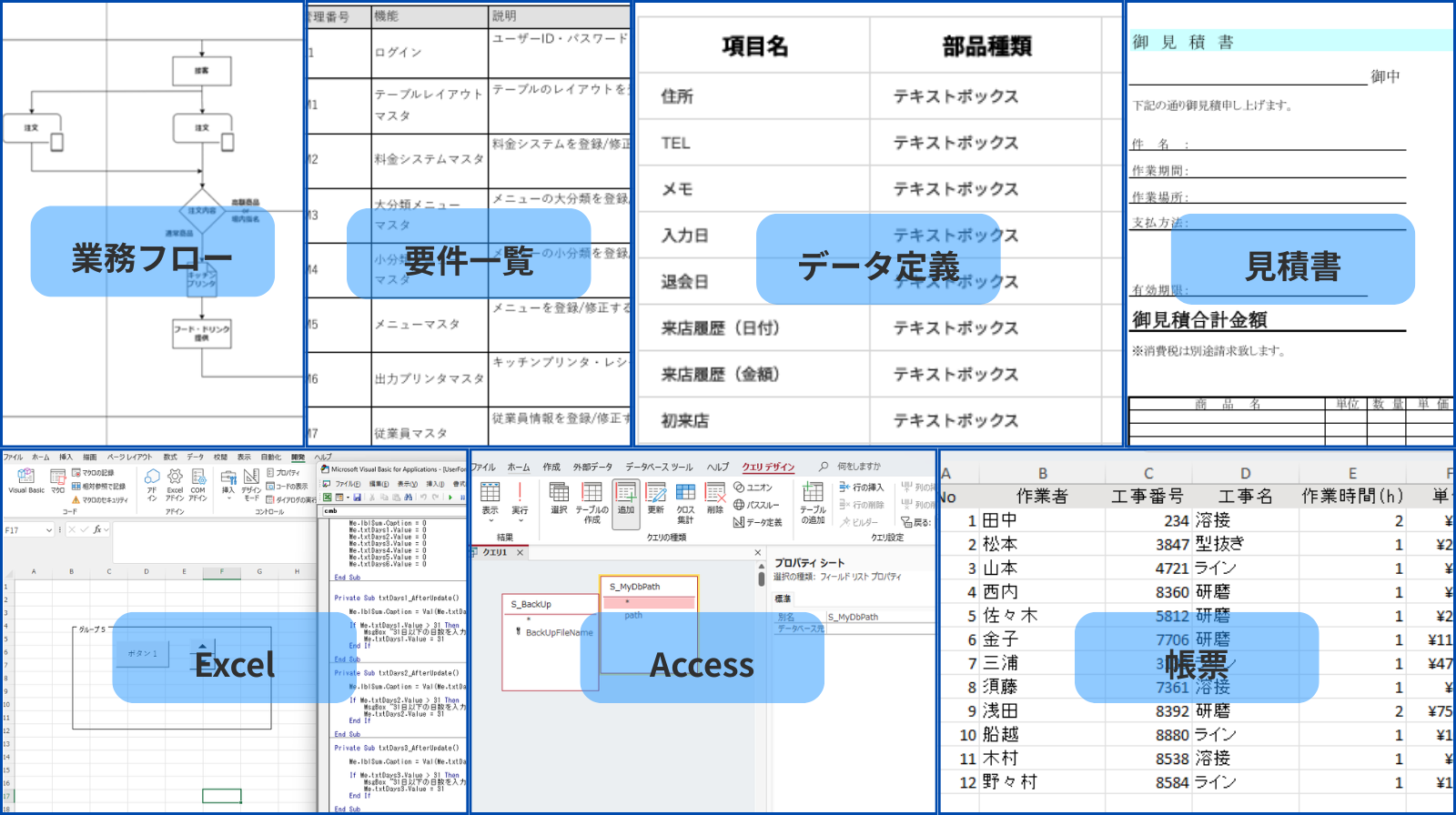Screen dimensions: 1456x815
Task: Open データベース ツール tab in Access
Action: point(659,467)
